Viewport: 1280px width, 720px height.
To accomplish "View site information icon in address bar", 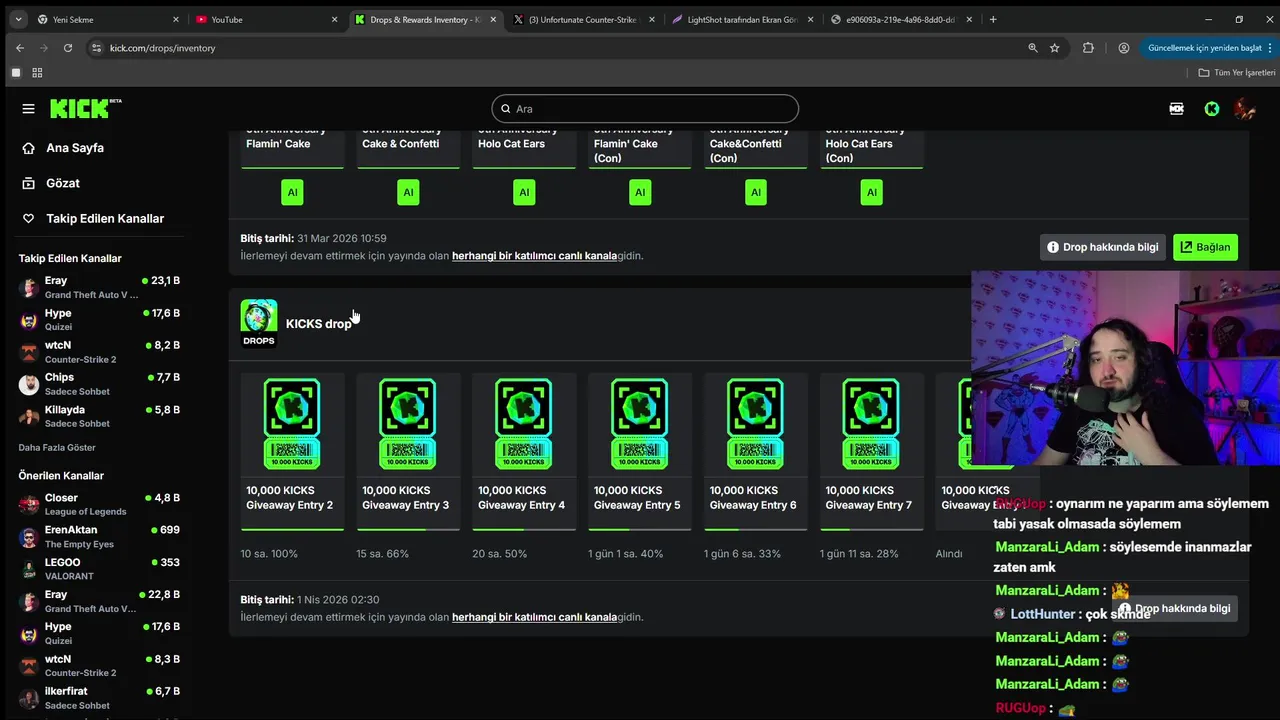I will 97,48.
